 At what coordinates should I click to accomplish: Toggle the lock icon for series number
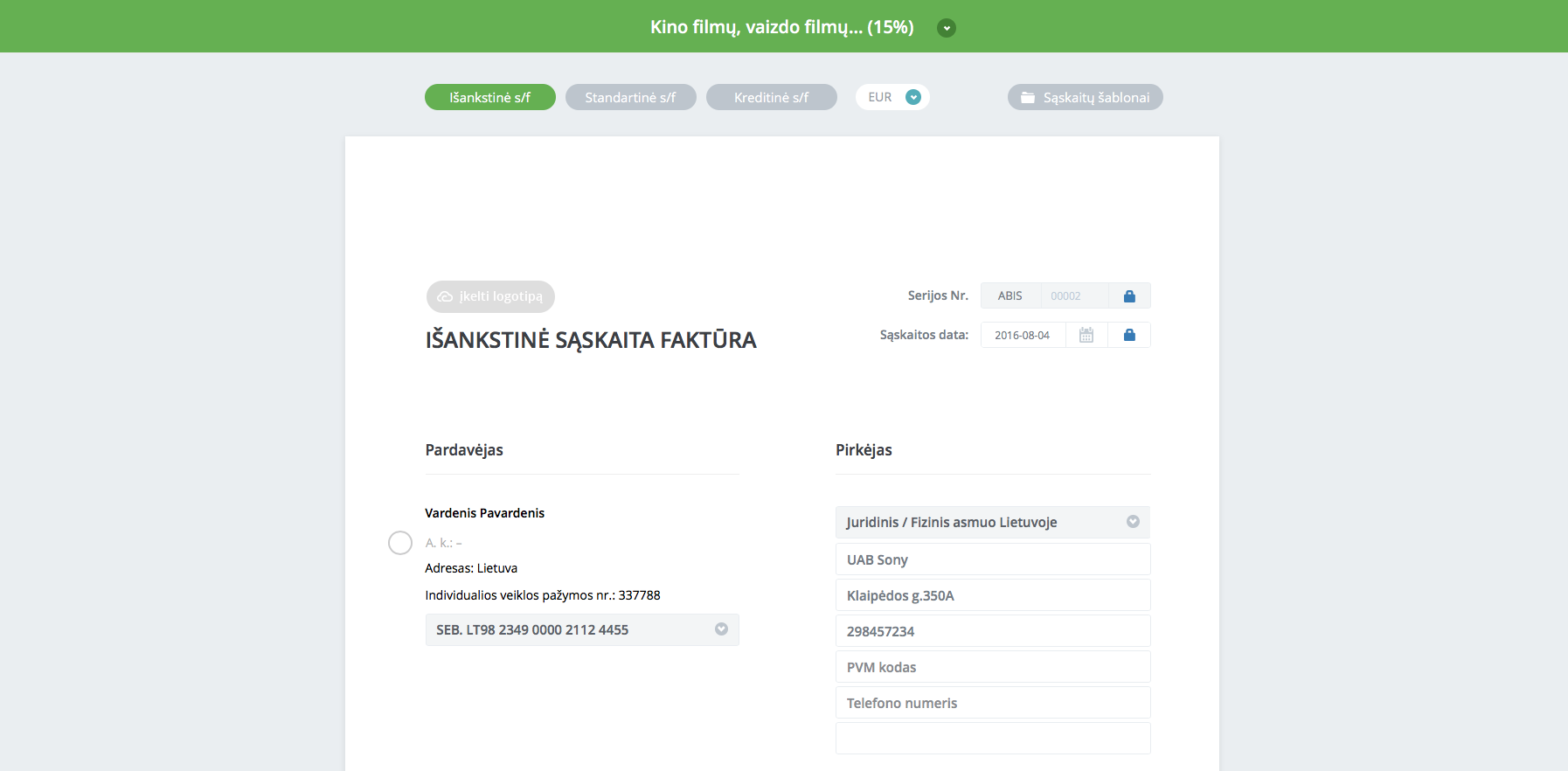pyautogui.click(x=1129, y=295)
